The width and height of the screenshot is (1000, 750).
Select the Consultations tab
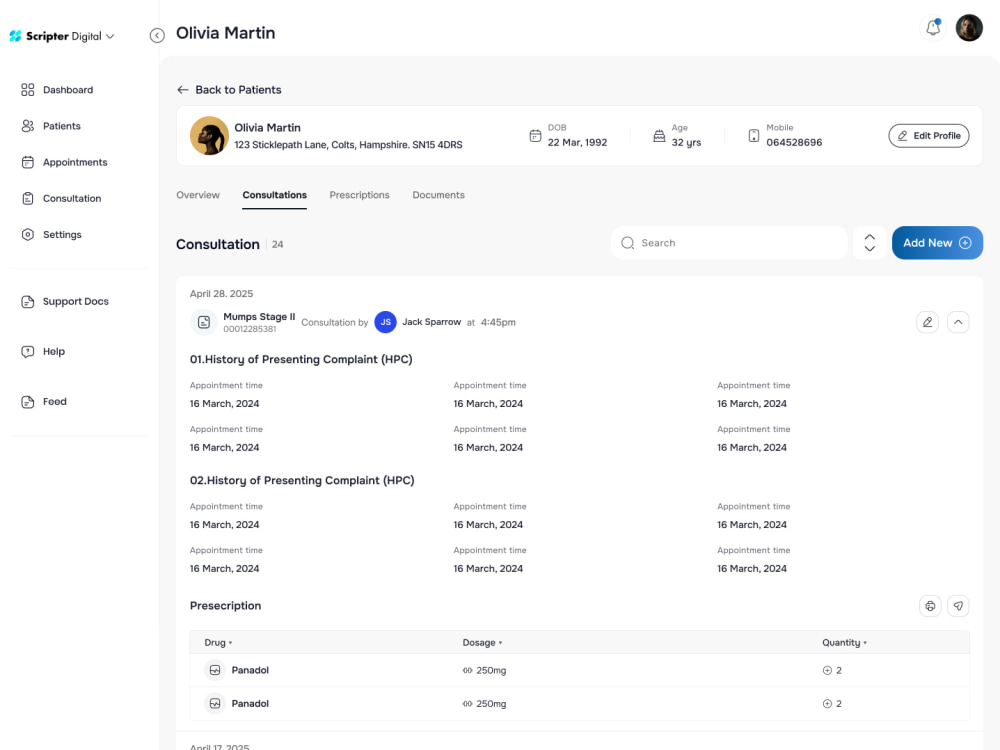click(274, 195)
